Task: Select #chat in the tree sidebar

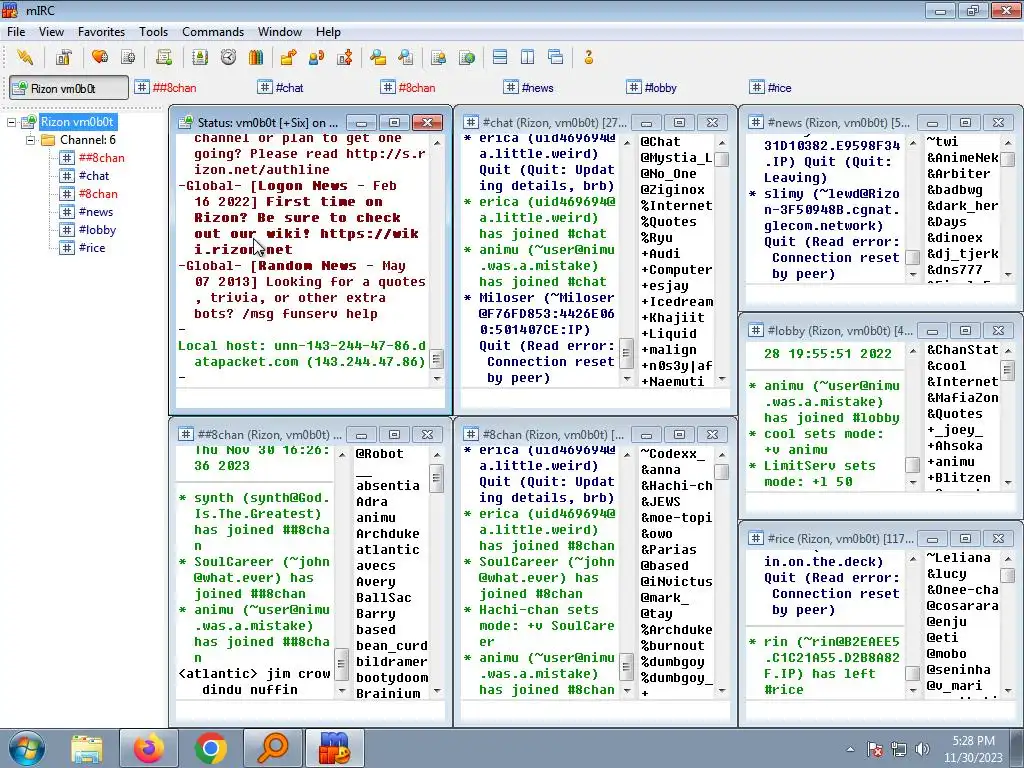Action: coord(94,176)
